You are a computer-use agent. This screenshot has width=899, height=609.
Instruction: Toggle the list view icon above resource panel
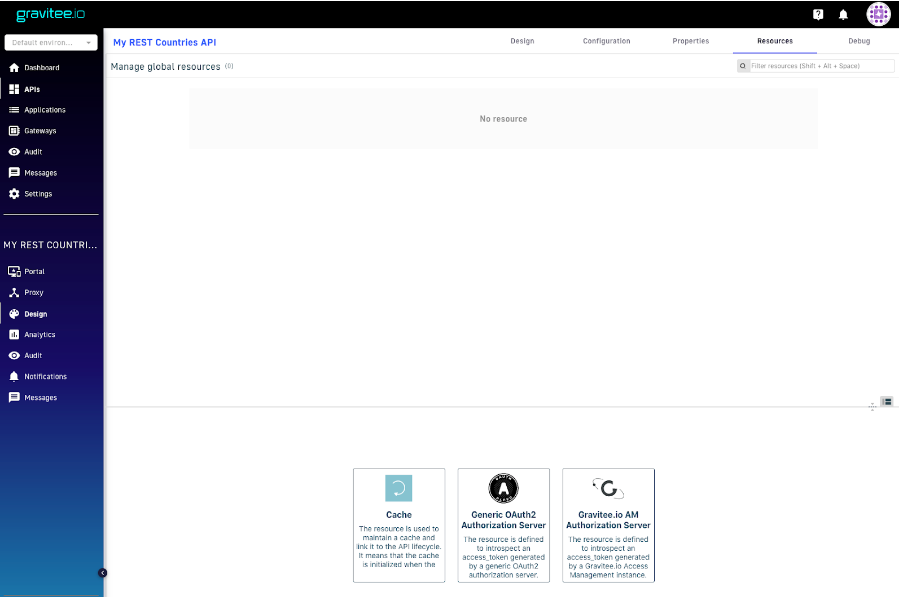pyautogui.click(x=887, y=401)
